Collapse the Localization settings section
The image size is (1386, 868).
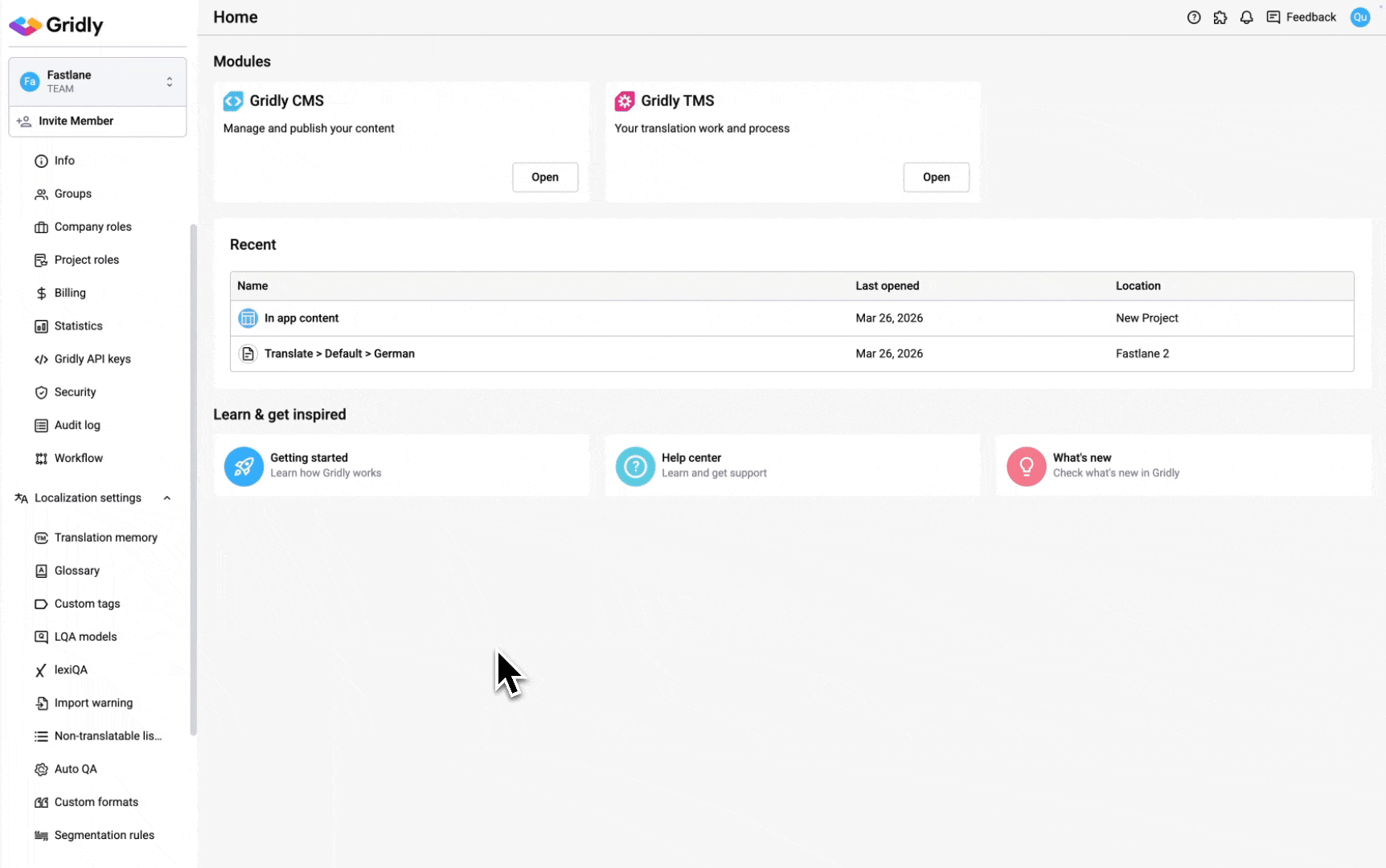tap(167, 497)
